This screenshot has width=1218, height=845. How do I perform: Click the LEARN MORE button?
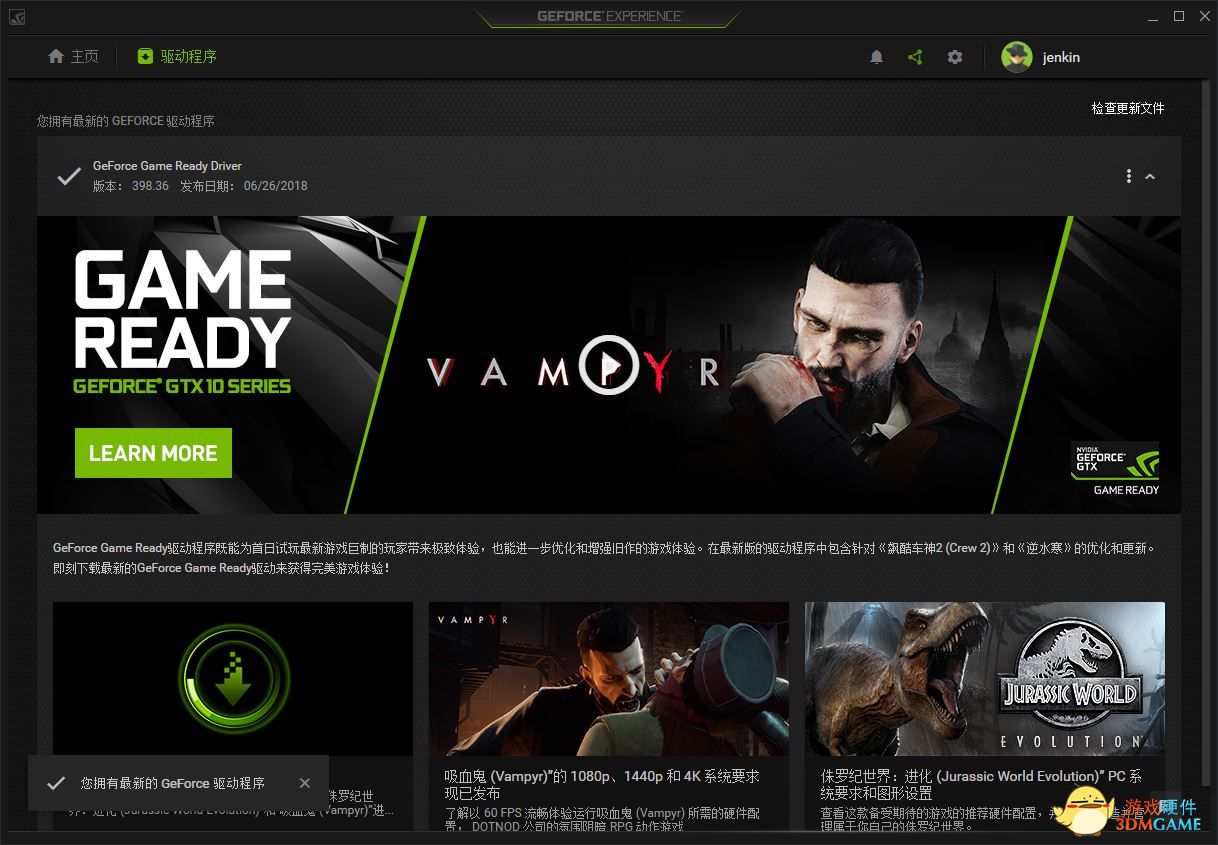pyautogui.click(x=153, y=453)
